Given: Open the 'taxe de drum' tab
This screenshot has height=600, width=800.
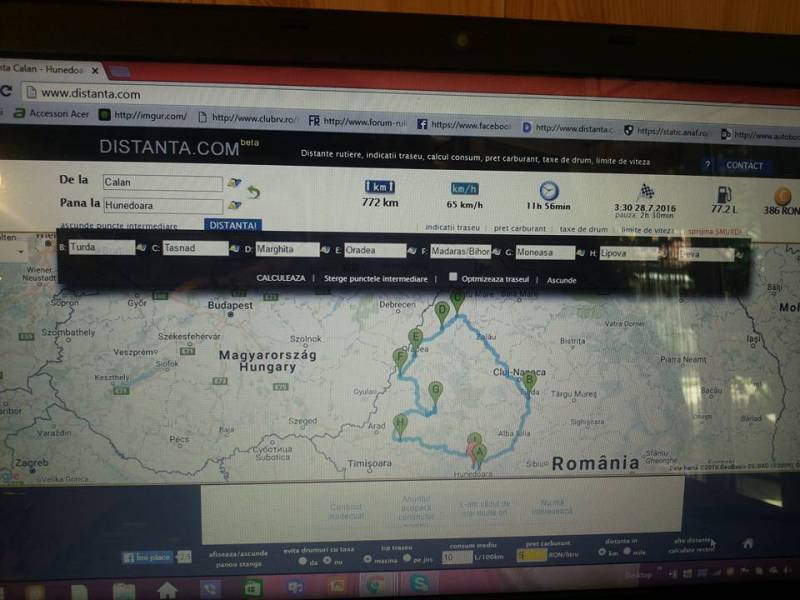Looking at the screenshot, I should [x=583, y=229].
